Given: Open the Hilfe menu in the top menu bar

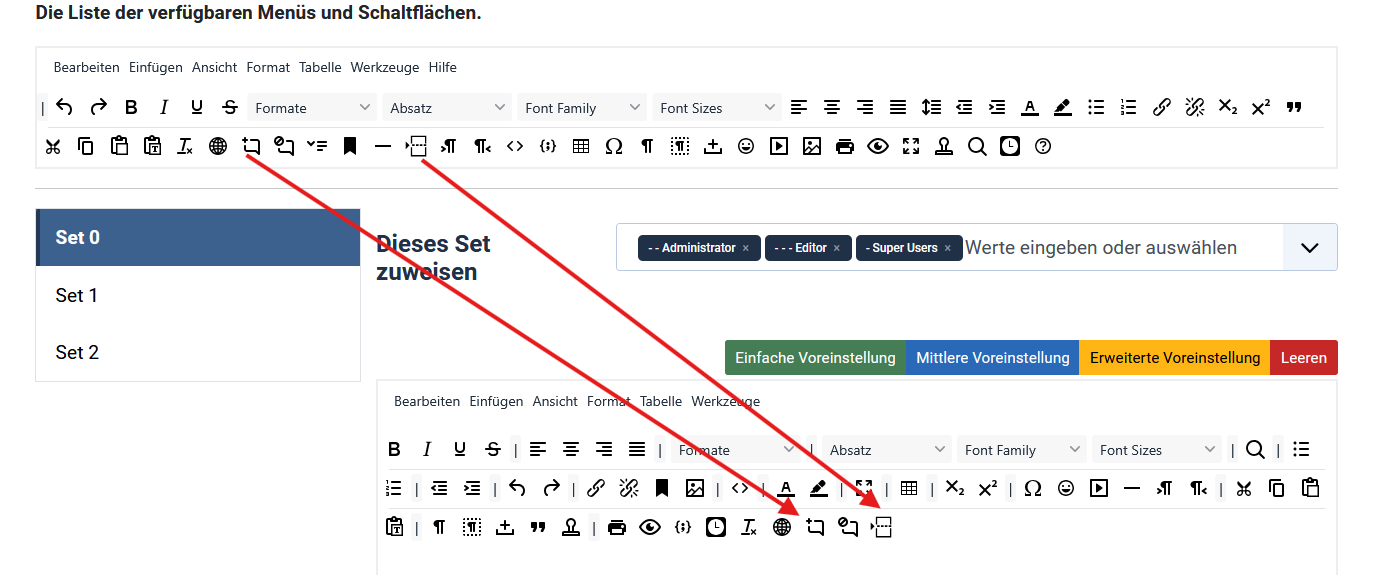Looking at the screenshot, I should pyautogui.click(x=443, y=67).
